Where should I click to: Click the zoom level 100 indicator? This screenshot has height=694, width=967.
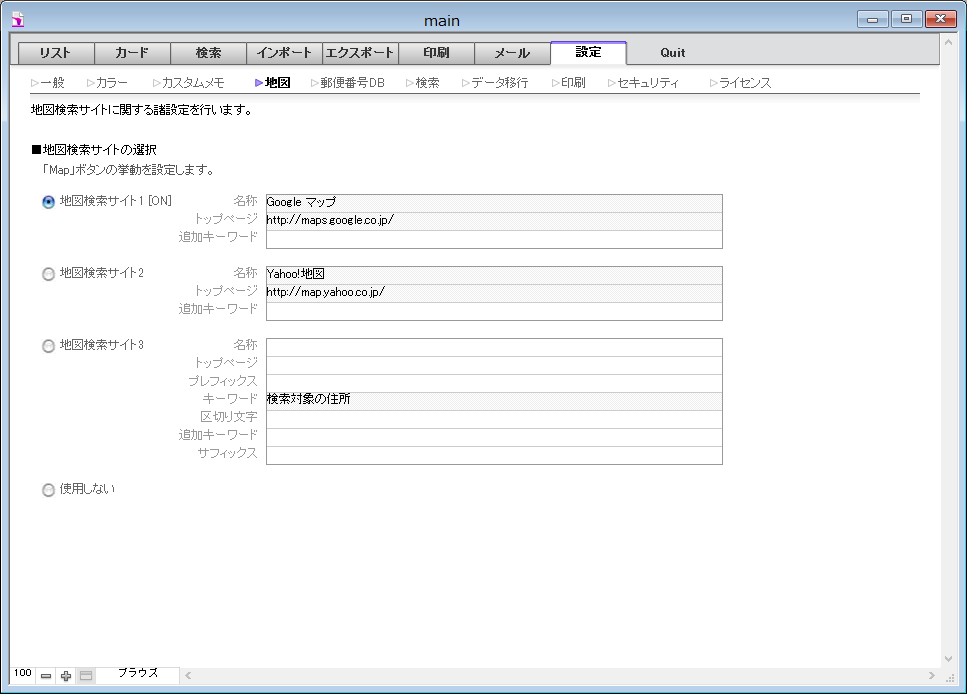coord(23,675)
